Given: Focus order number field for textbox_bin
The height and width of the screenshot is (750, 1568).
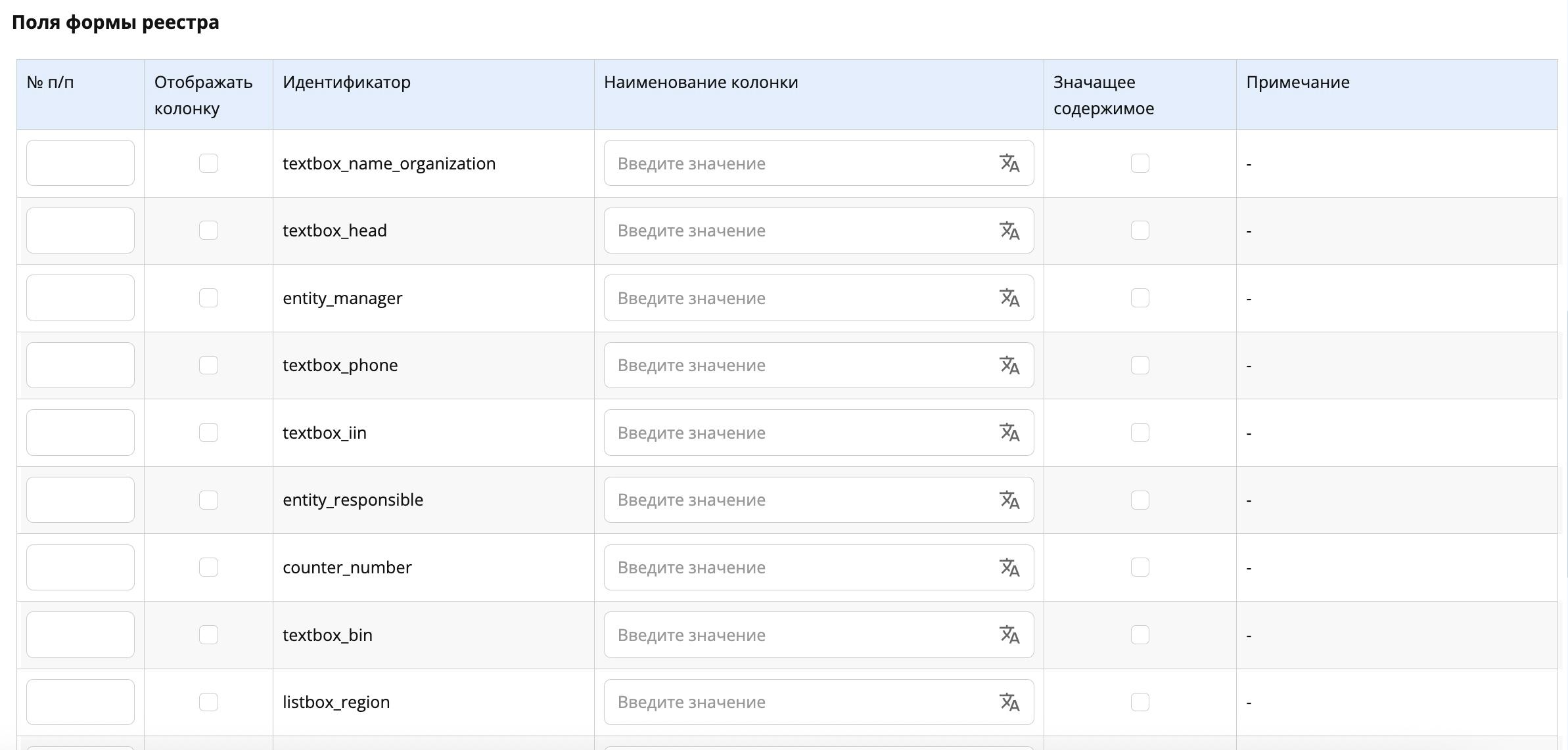Looking at the screenshot, I should coord(80,635).
